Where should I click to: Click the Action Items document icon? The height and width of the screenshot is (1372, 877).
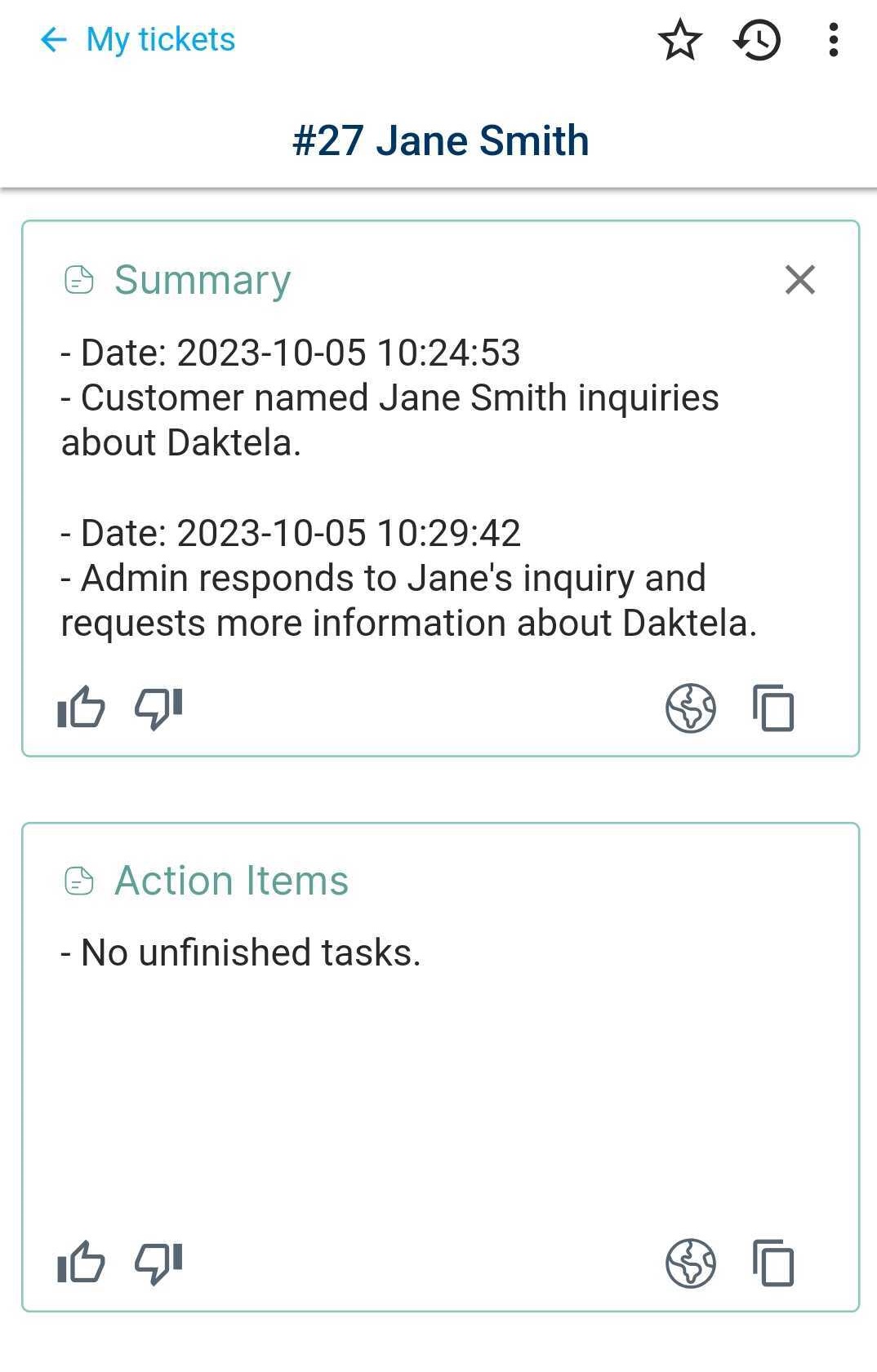click(x=78, y=881)
